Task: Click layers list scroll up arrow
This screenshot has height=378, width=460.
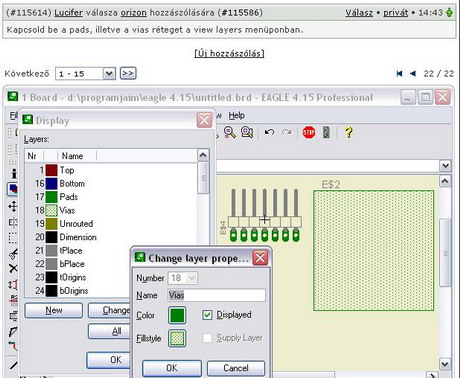Action: tap(203, 155)
